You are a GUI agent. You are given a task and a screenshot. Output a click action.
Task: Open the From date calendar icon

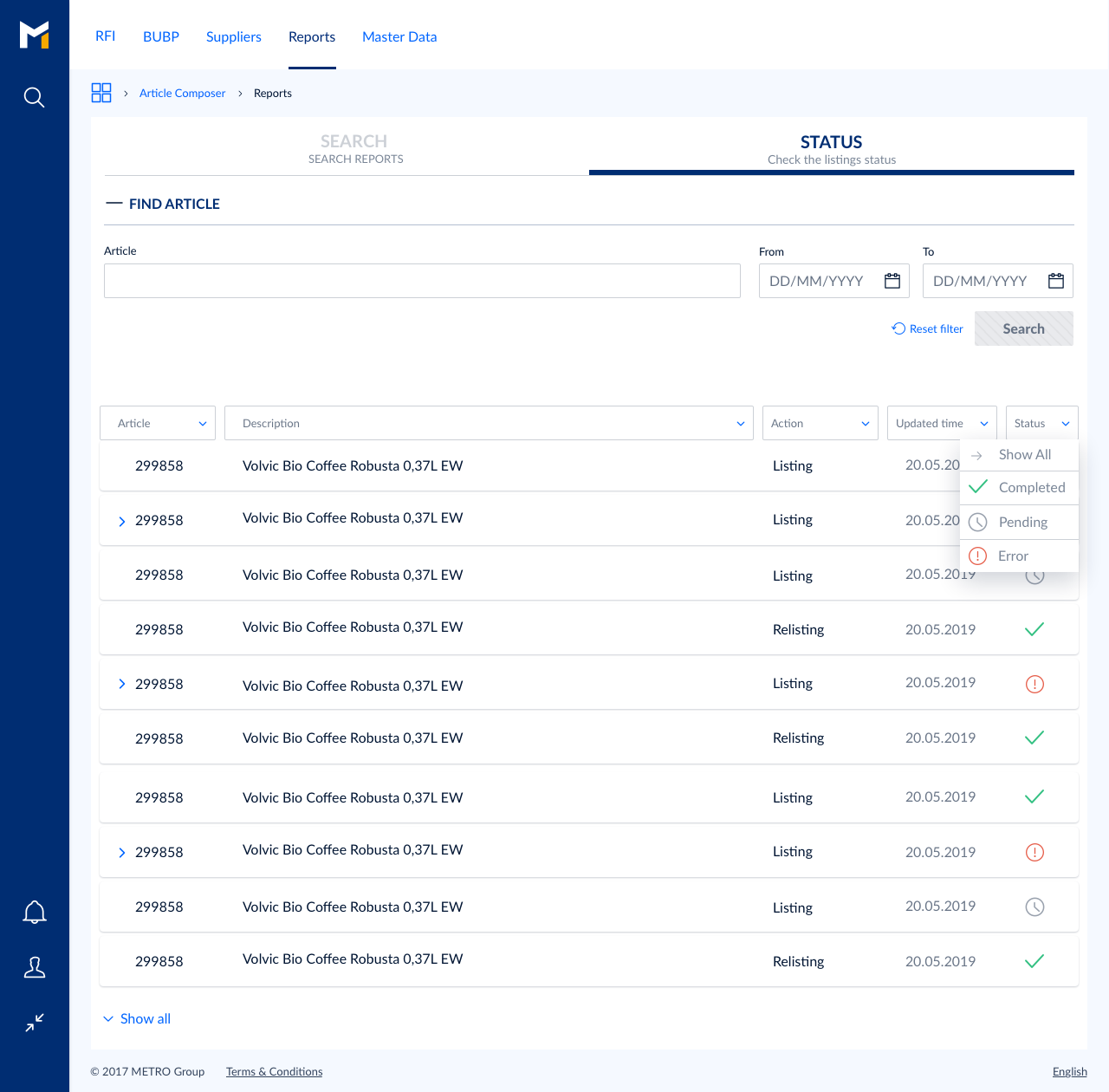pos(892,281)
